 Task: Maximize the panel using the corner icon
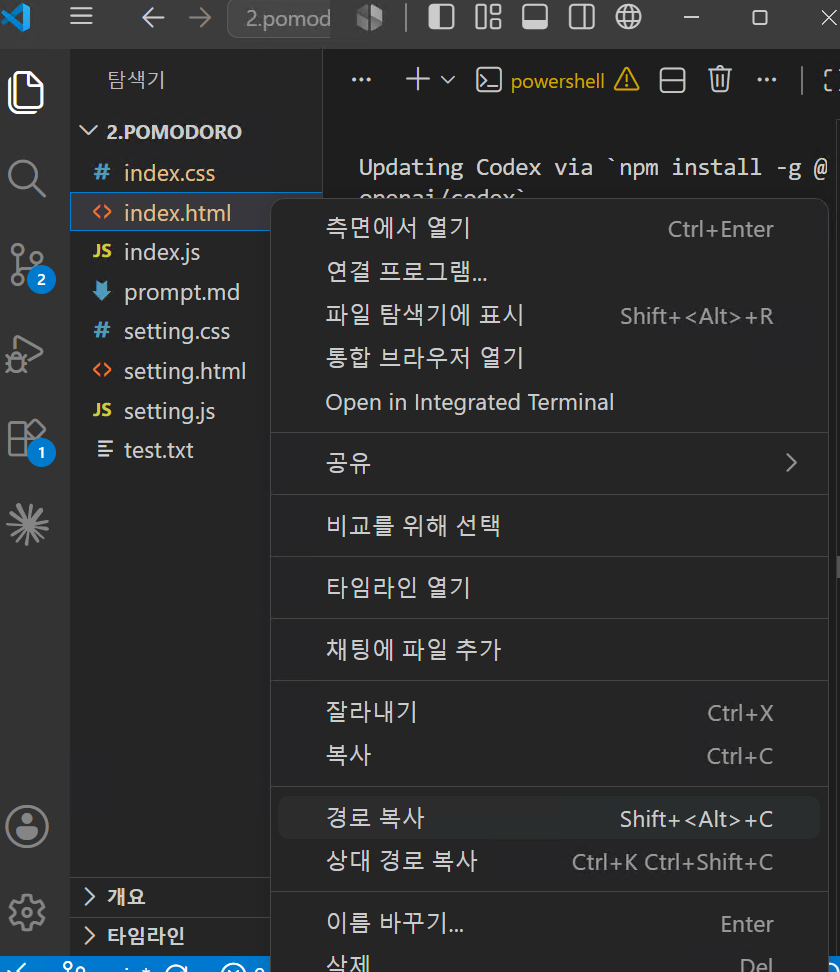tap(831, 80)
